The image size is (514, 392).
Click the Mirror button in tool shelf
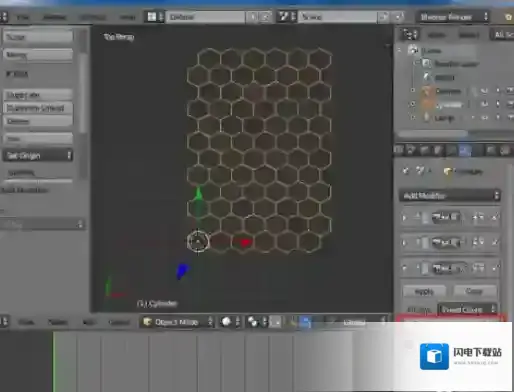click(x=38, y=54)
